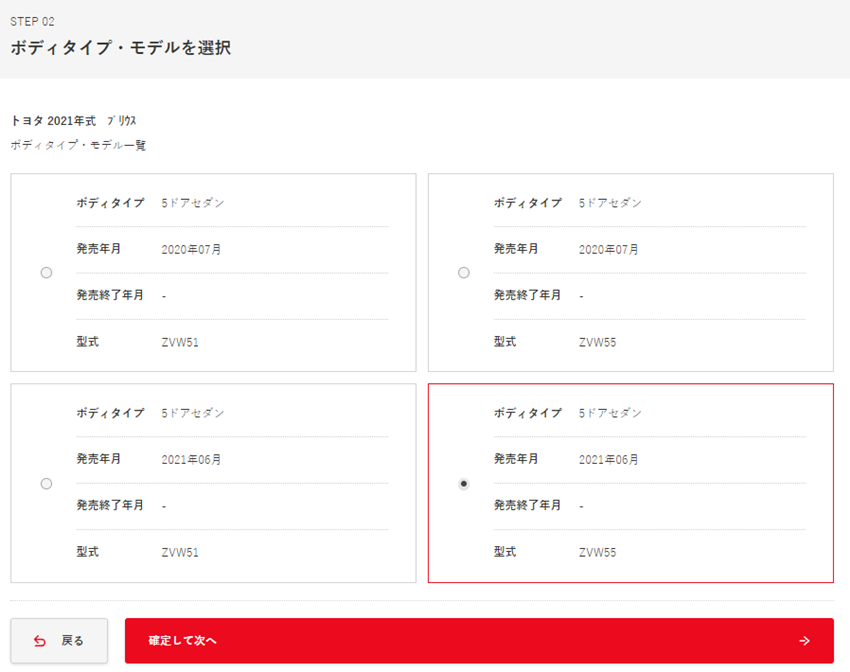The width and height of the screenshot is (850, 672).
Task: Click selected radio for 2021年06月 ZVW55
Action: coord(463,484)
